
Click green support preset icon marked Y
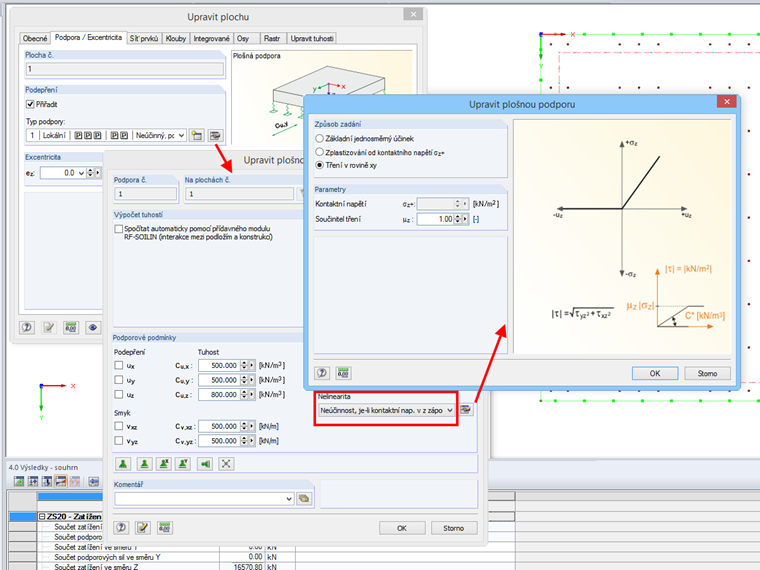[x=184, y=464]
